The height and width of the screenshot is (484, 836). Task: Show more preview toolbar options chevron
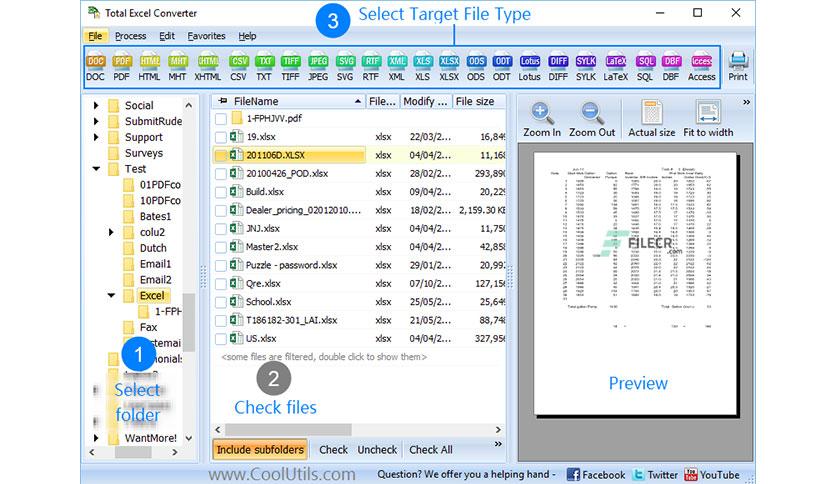(746, 102)
